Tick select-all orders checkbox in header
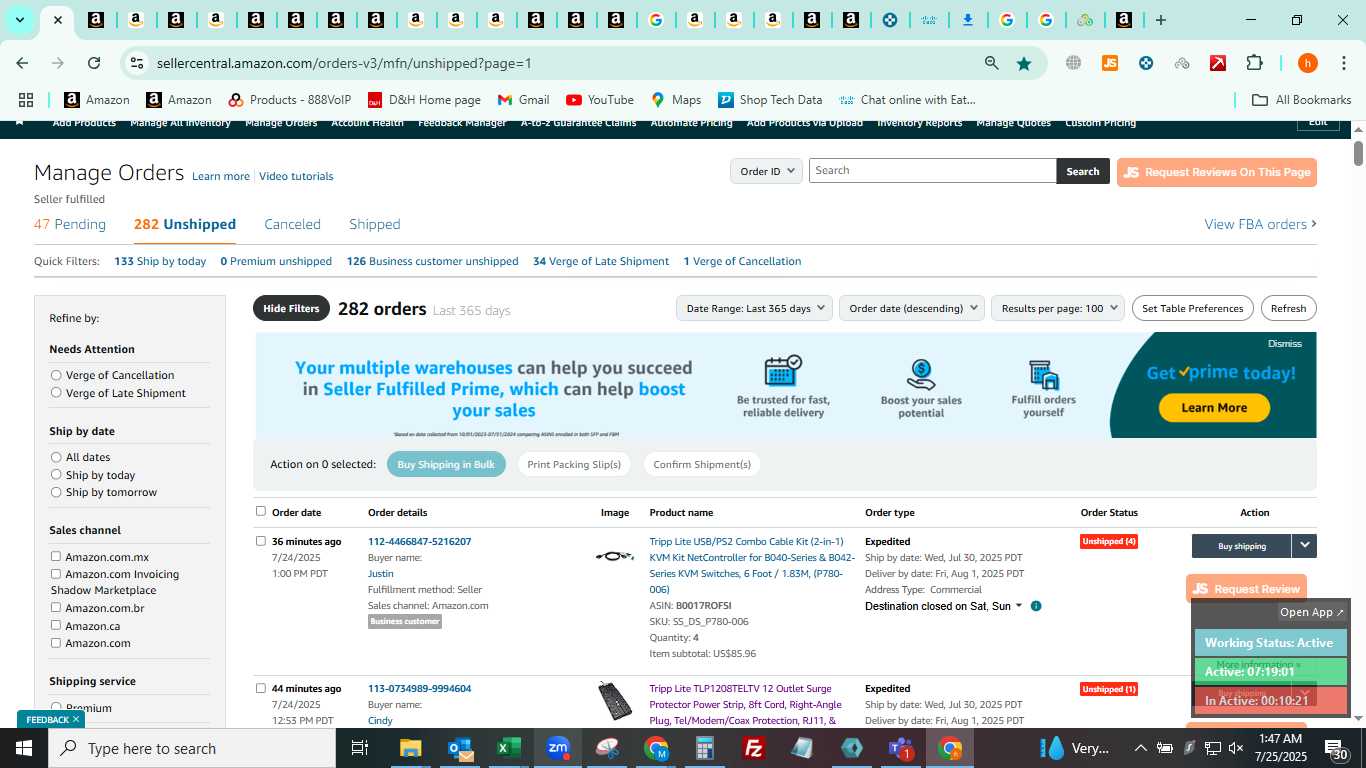The image size is (1366, 768). [261, 511]
